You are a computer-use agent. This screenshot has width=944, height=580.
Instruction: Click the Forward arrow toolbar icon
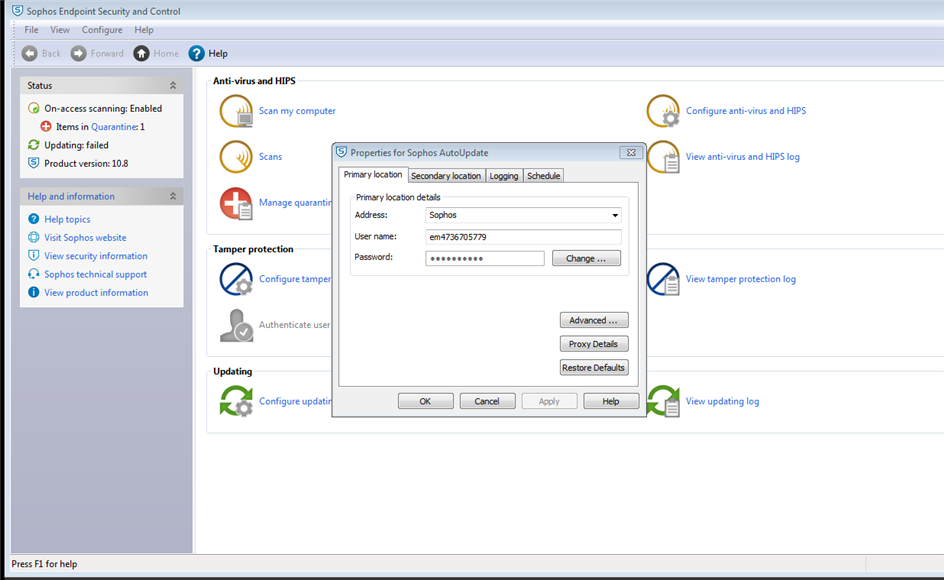(x=78, y=54)
